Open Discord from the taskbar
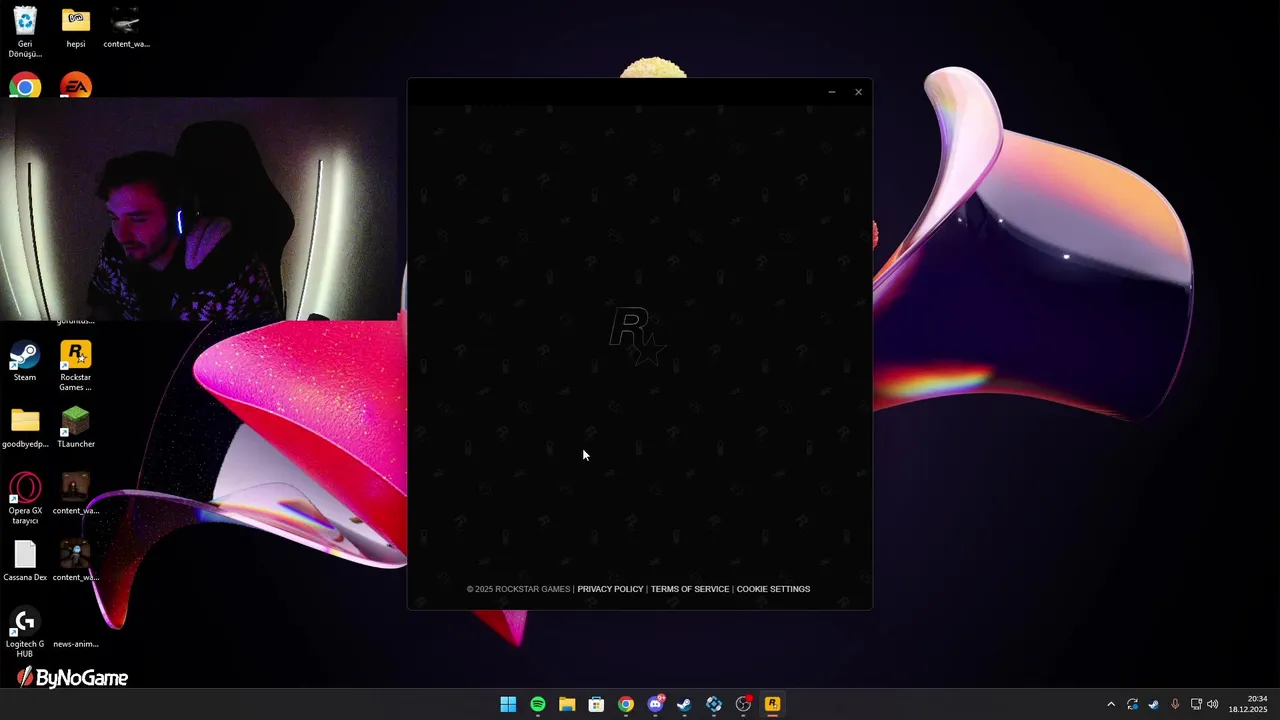 655,704
